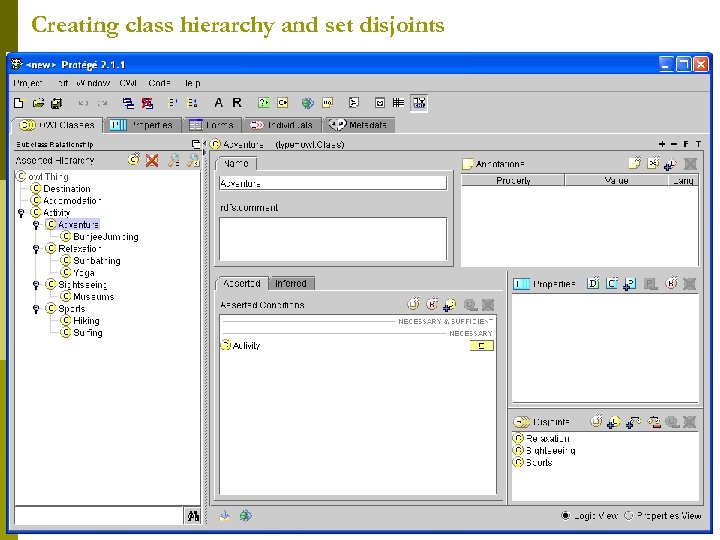Select the Properties View radio button
Screen dimensions: 720x540
click(x=628, y=516)
